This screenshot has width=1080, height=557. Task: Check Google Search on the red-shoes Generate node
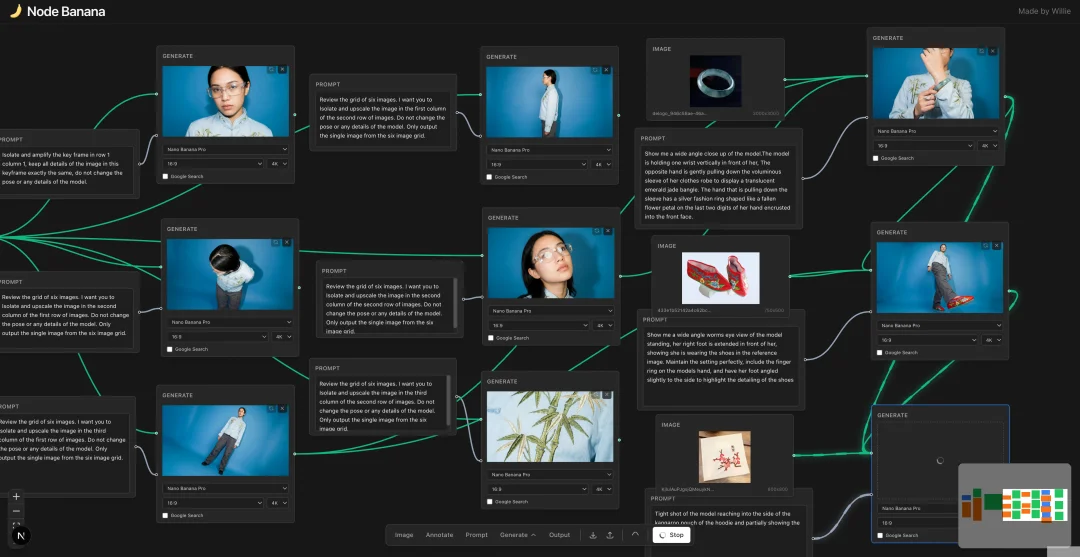tap(880, 353)
